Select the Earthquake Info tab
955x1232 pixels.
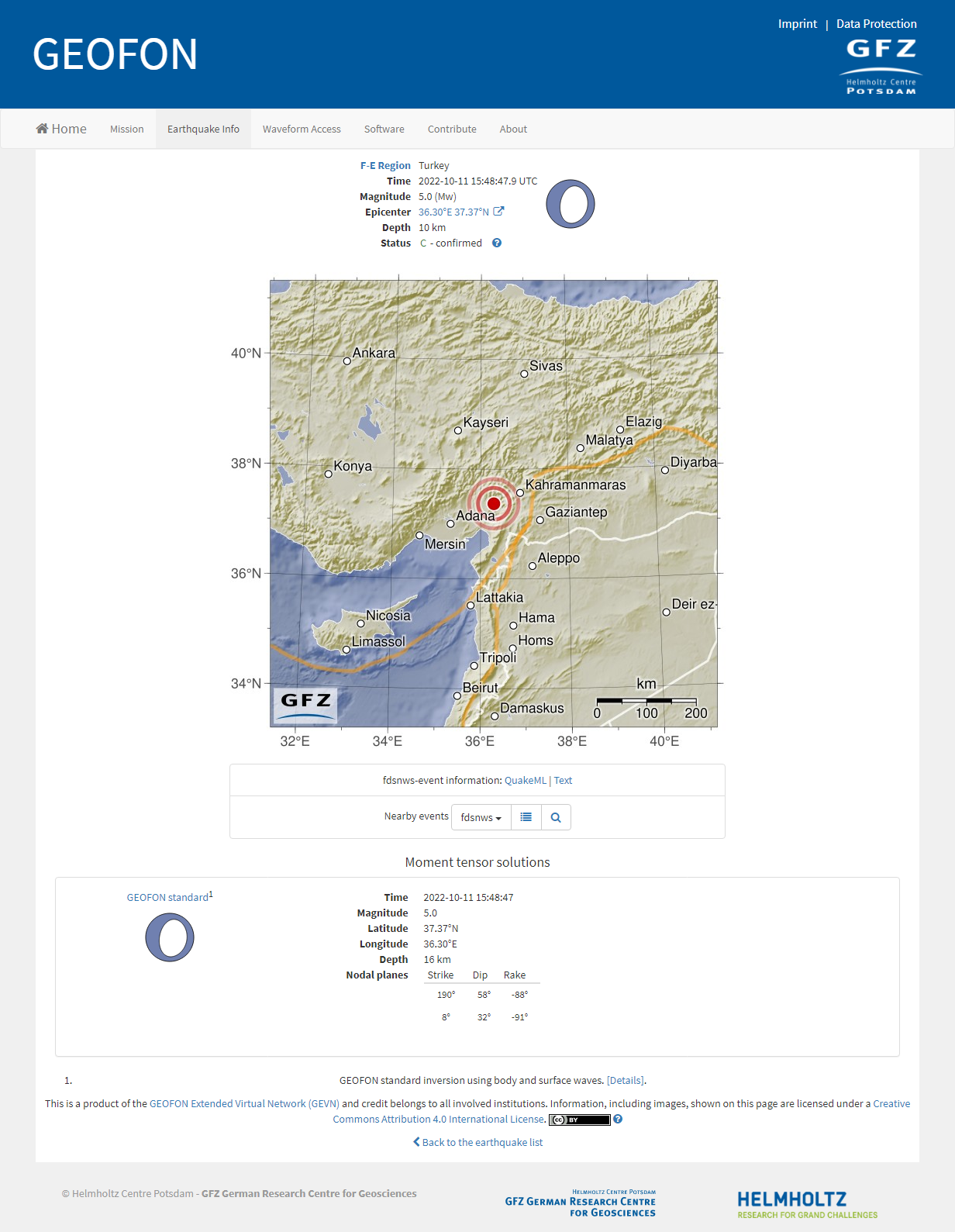point(203,129)
